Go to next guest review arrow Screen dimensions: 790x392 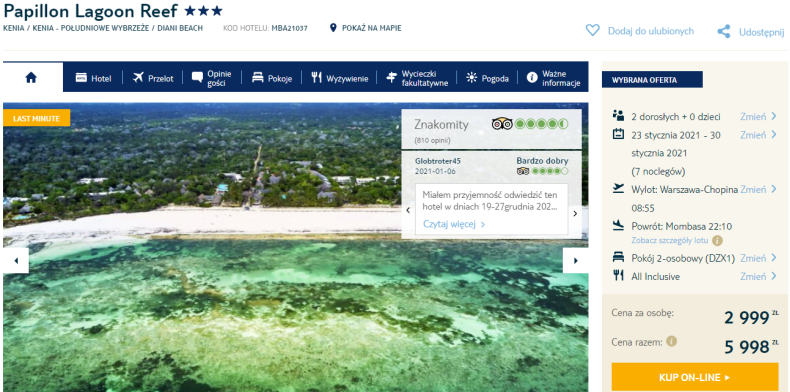(x=575, y=213)
